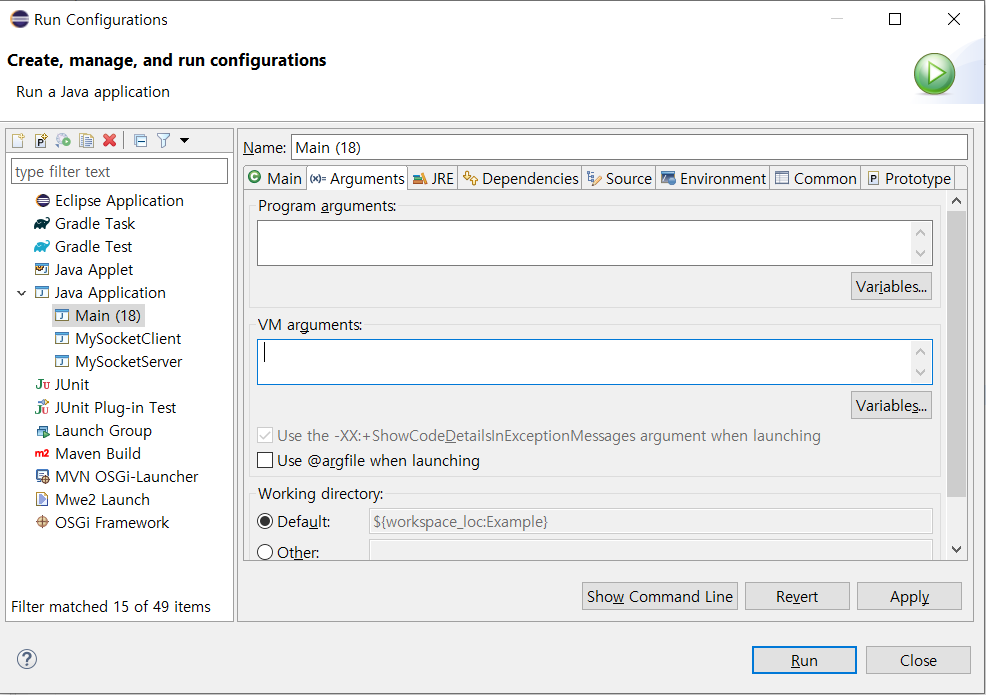Select JUnit launch type

click(62, 385)
